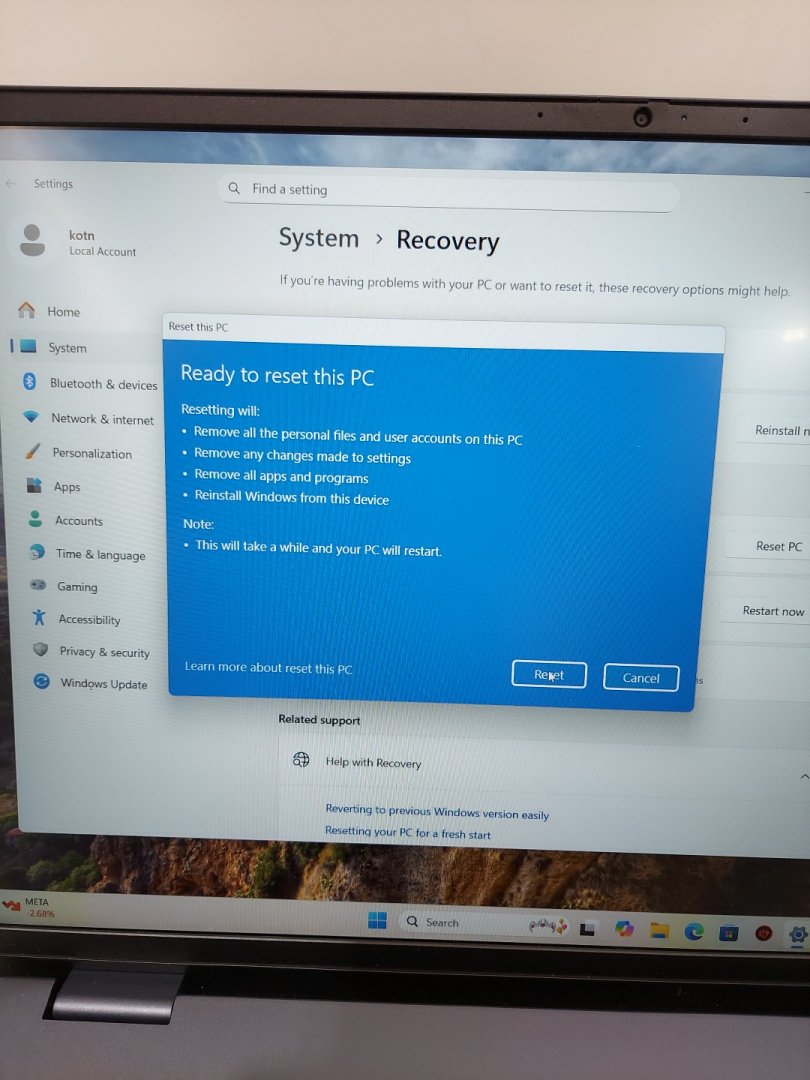Select Privacy & security in sidebar
810x1080 pixels.
(104, 652)
